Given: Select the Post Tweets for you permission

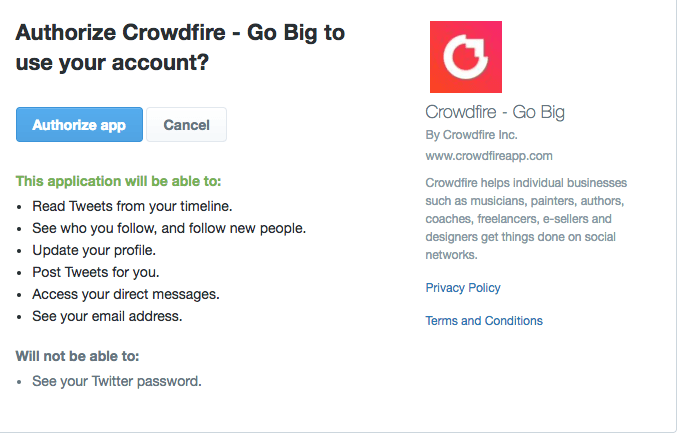Looking at the screenshot, I should 96,272.
